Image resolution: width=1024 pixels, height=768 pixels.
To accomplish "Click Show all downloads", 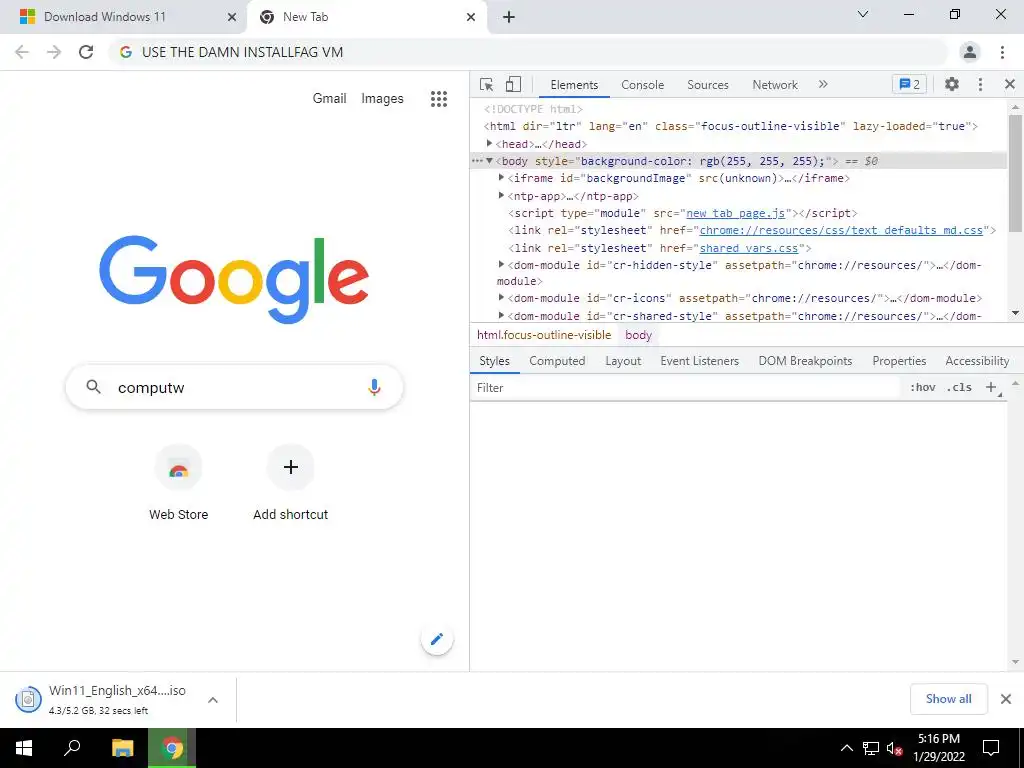I will tap(948, 699).
